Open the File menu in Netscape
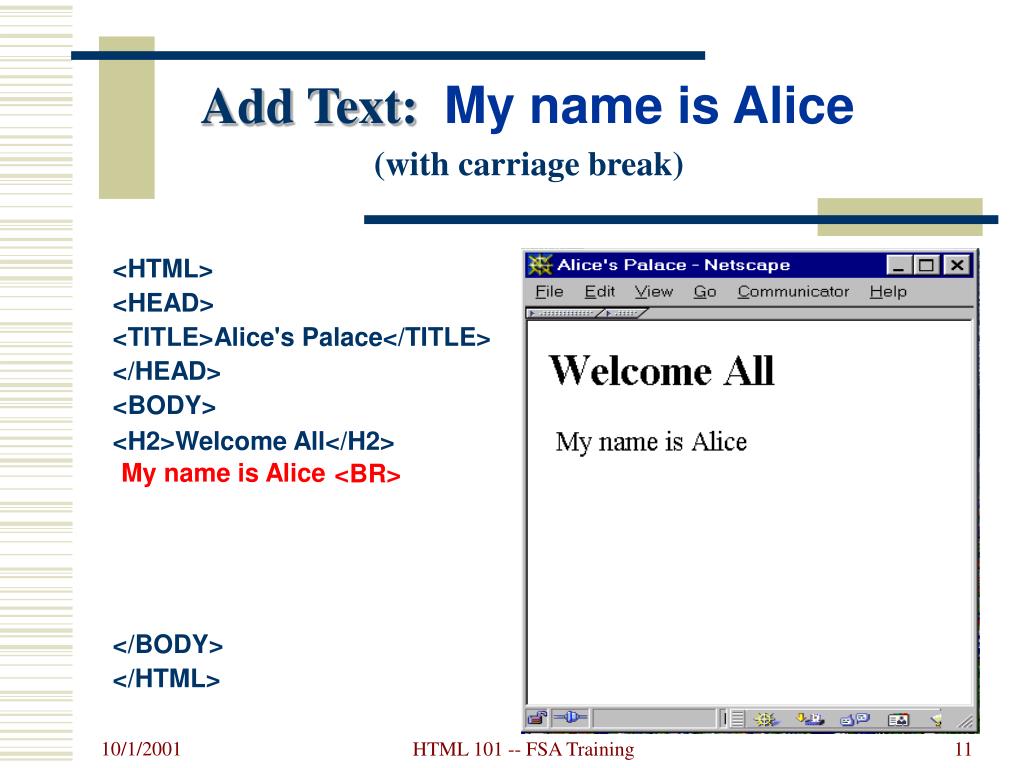The width and height of the screenshot is (1024, 768). click(x=549, y=291)
